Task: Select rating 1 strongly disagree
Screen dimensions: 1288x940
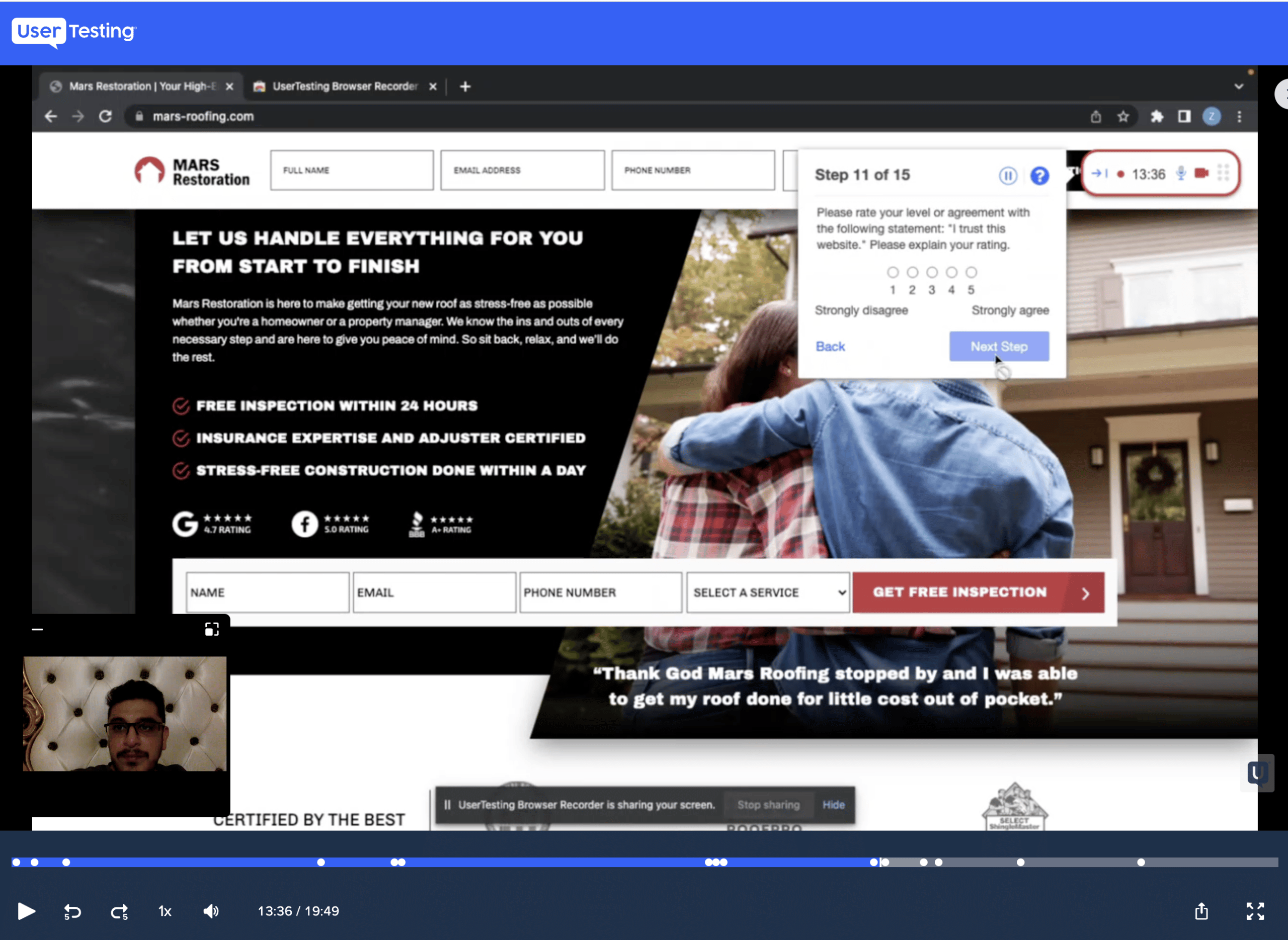Action: tap(893, 273)
